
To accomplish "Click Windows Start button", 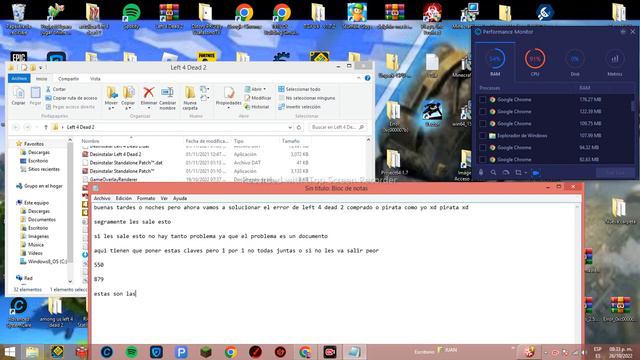I will click(10, 352).
